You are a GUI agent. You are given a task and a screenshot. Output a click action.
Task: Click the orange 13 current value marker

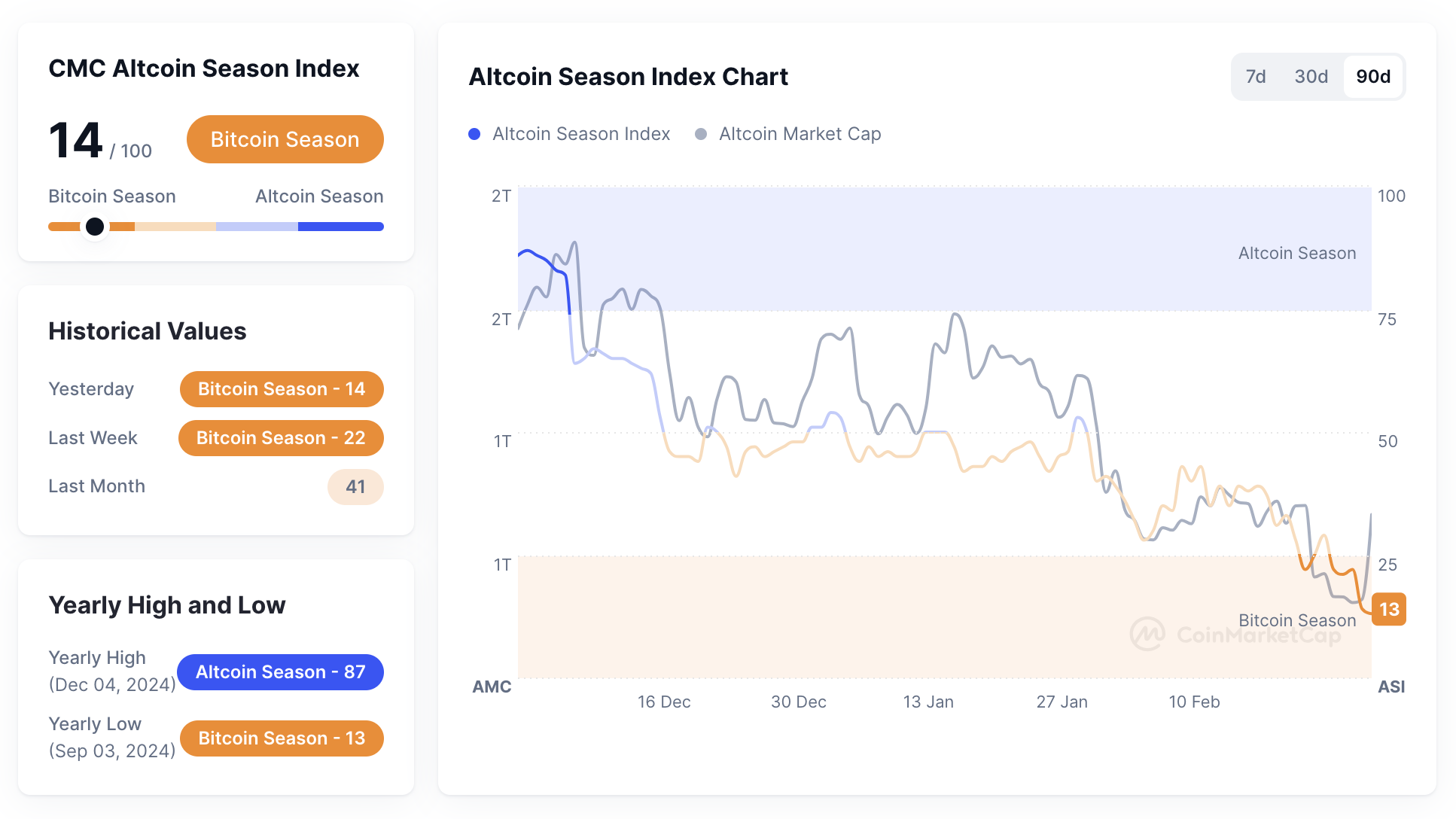tap(1388, 609)
